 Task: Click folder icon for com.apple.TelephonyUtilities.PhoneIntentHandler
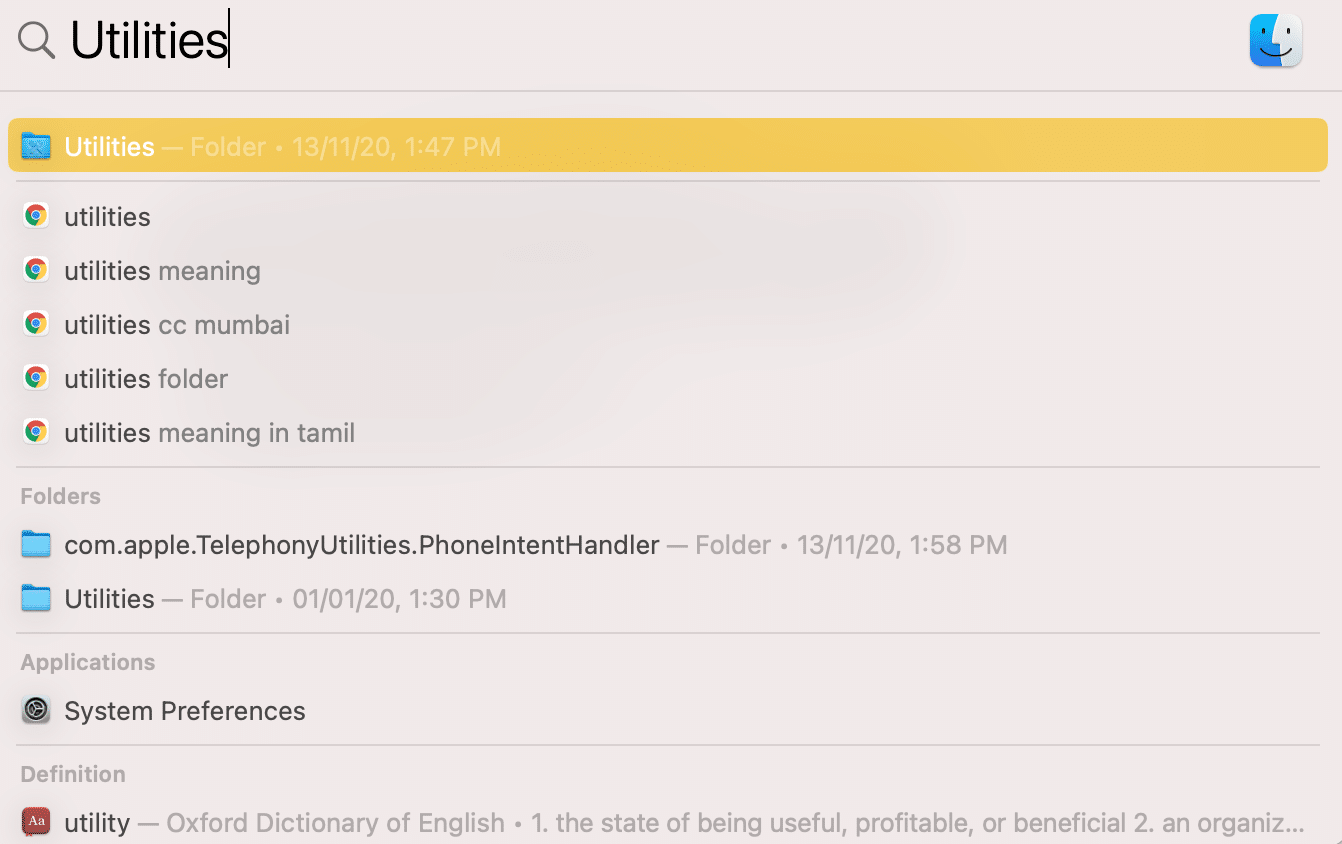(x=36, y=545)
